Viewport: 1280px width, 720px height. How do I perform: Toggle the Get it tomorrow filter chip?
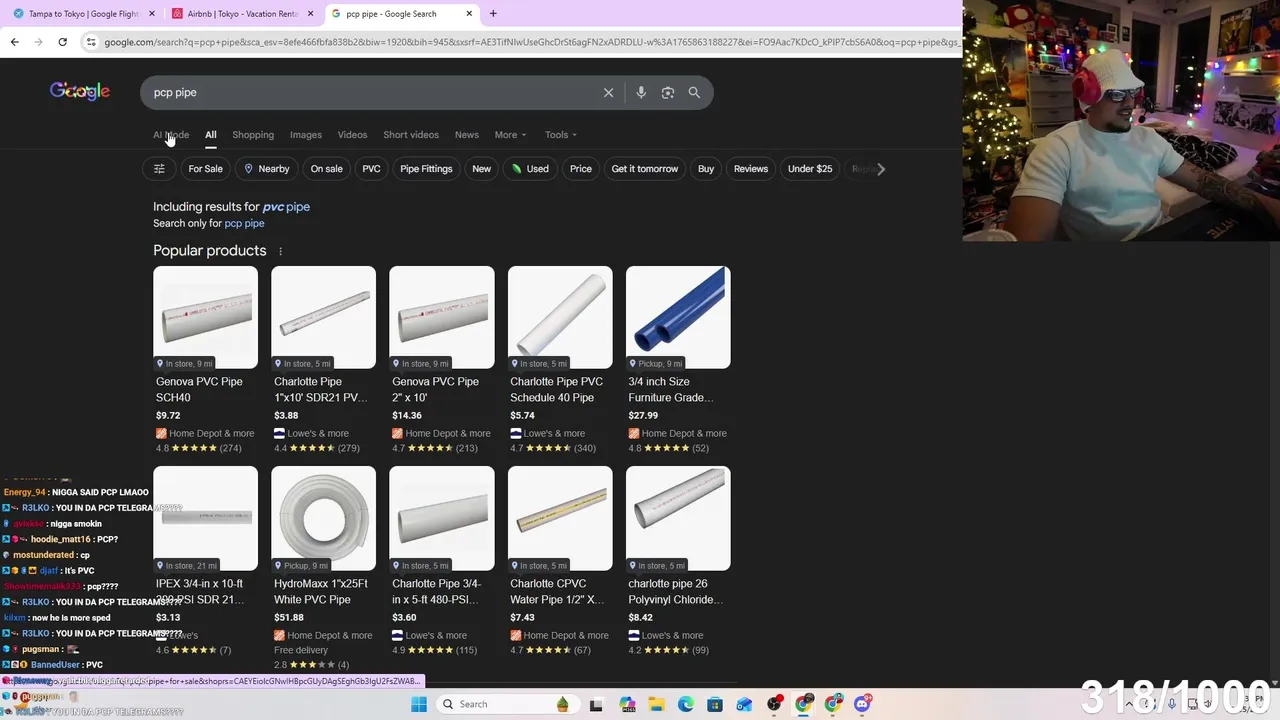point(645,169)
